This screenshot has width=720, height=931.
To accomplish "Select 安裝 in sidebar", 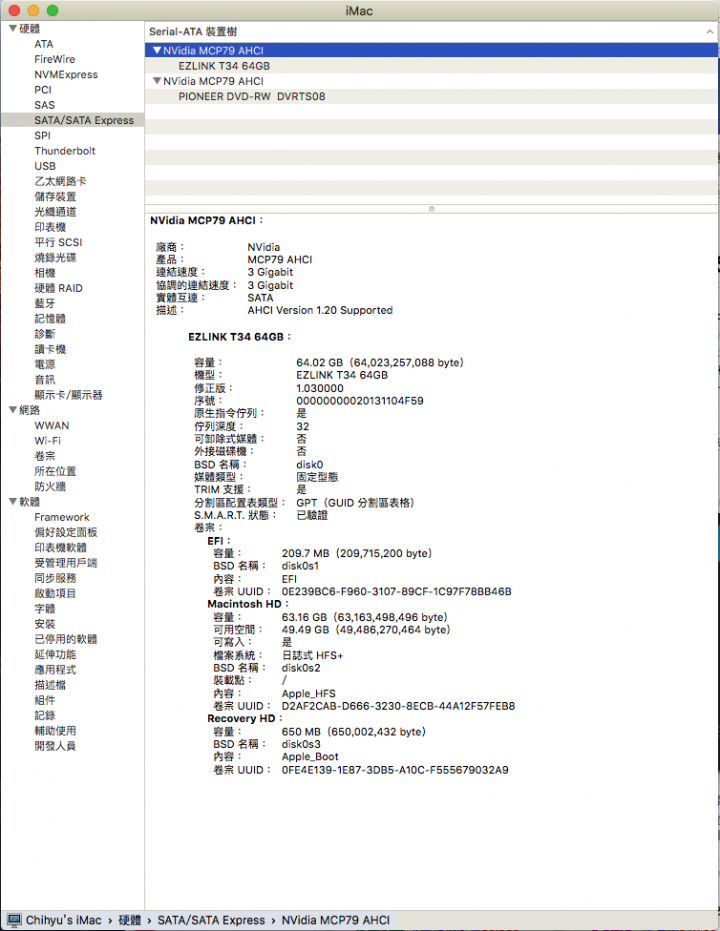I will coord(45,624).
